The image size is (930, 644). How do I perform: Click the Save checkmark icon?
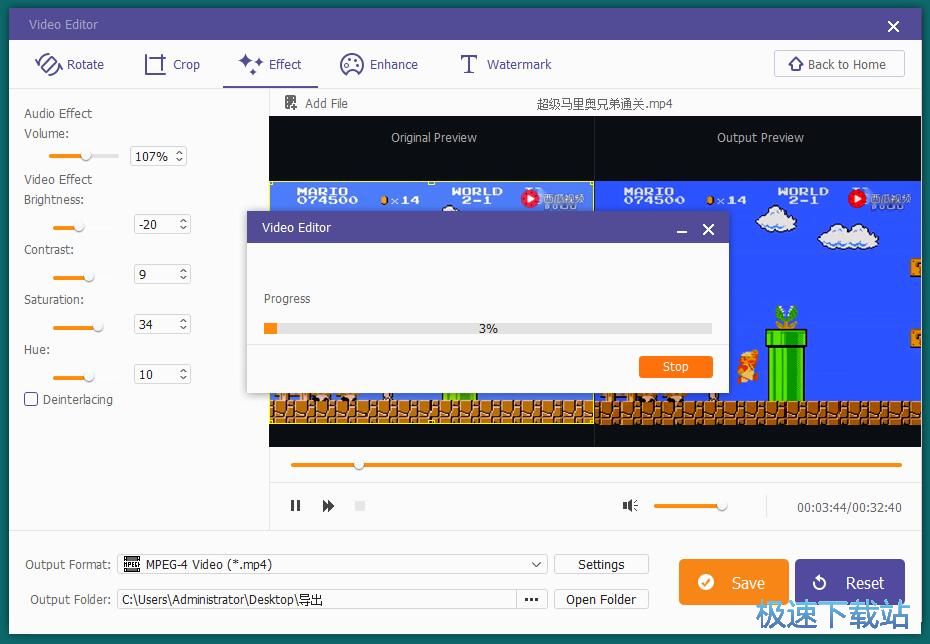click(x=706, y=582)
